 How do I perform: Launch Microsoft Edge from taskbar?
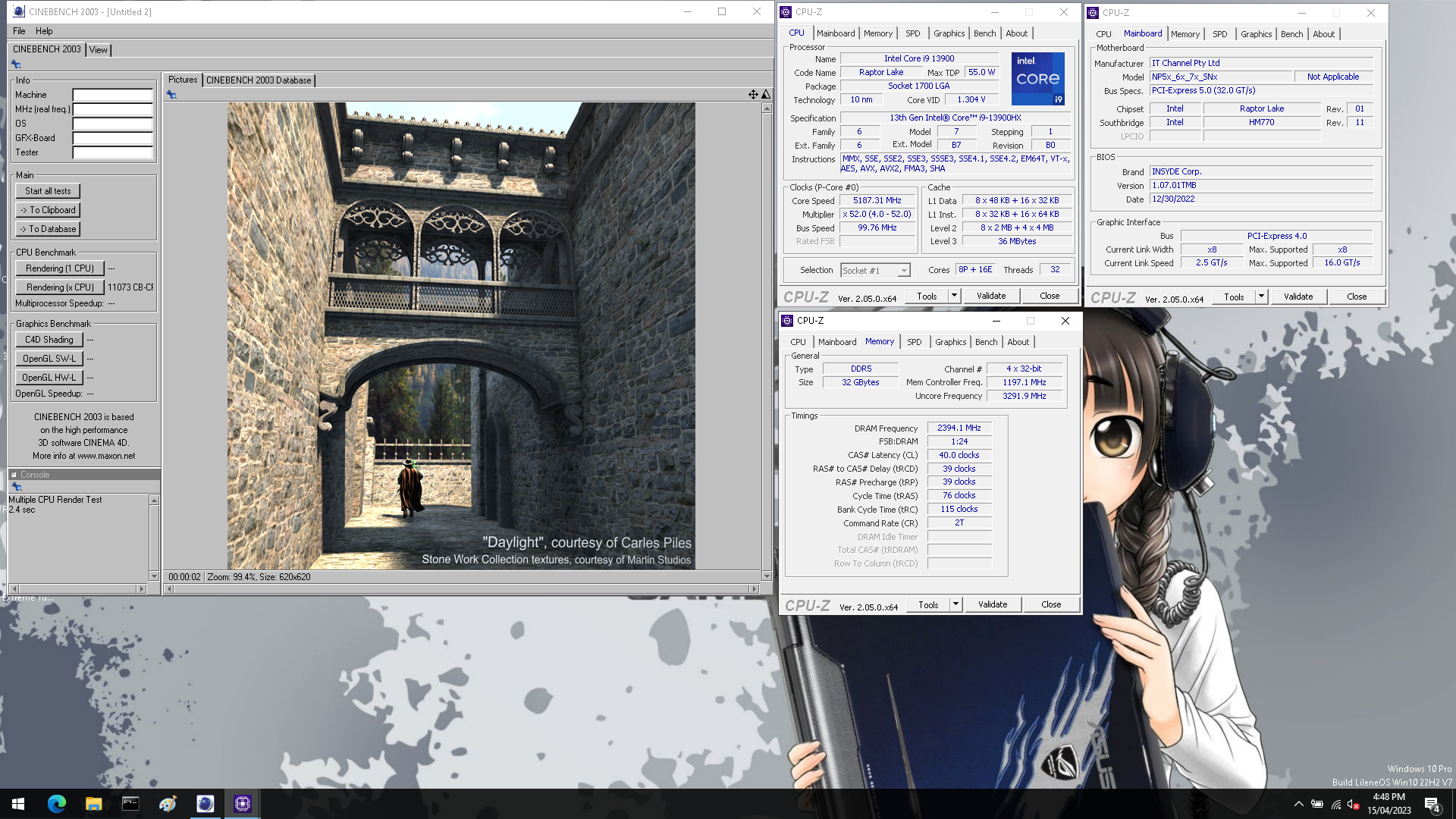click(56, 804)
